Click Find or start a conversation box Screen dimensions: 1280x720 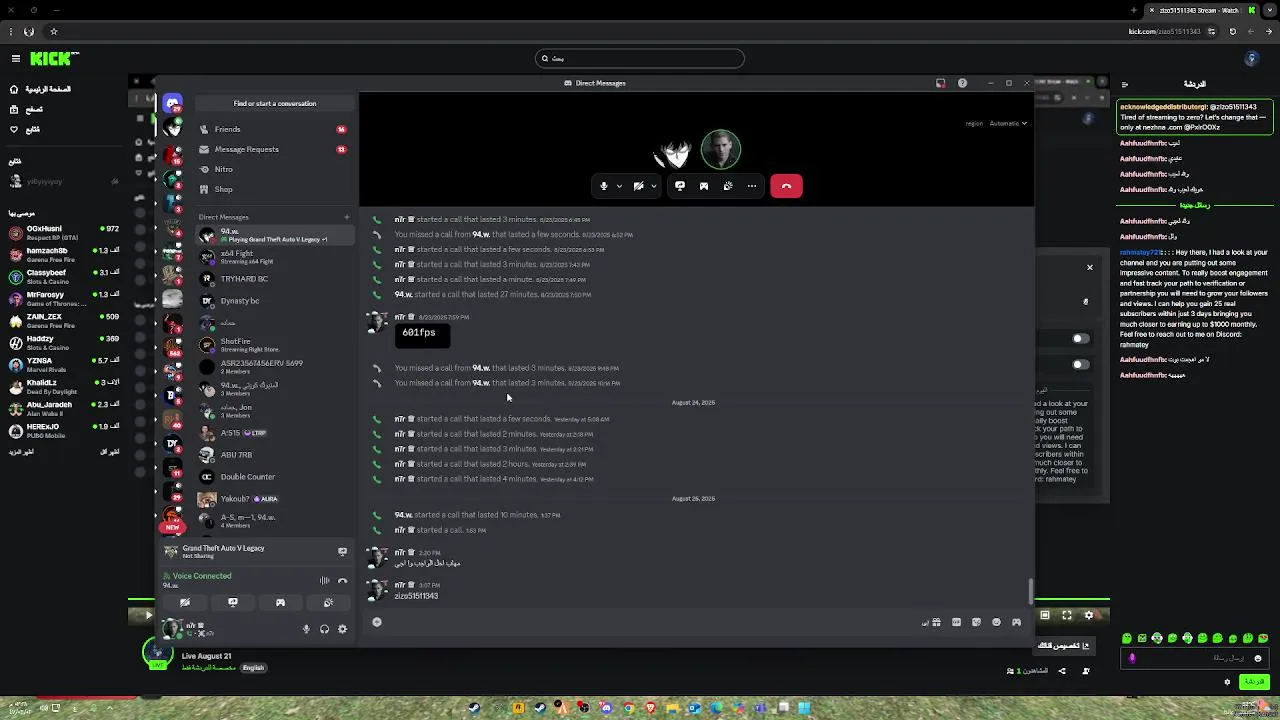coord(275,103)
